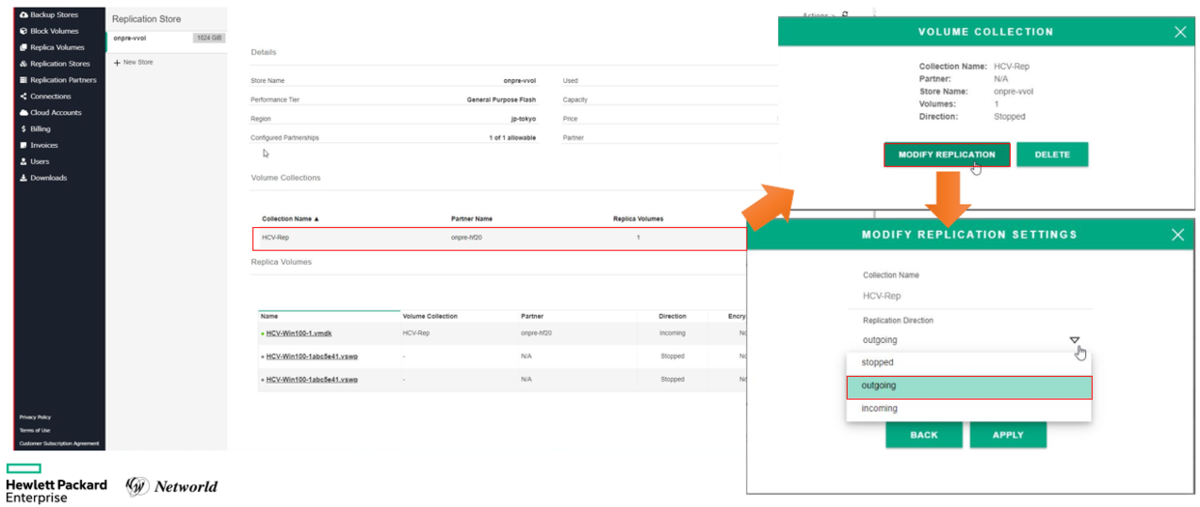Open Replication Partners section
The width and height of the screenshot is (1200, 507).
coord(64,80)
